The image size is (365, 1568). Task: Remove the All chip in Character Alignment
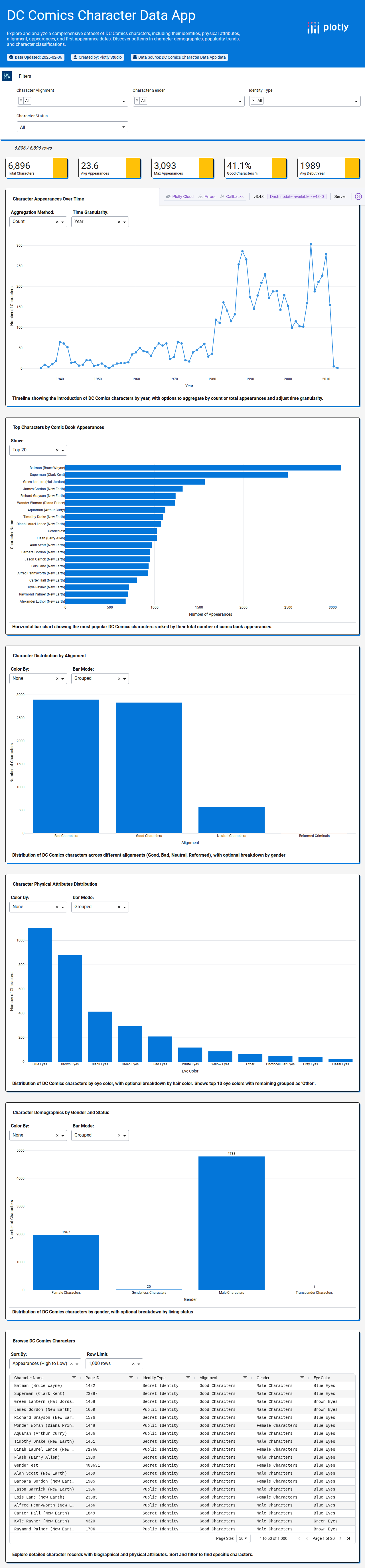coord(21,101)
